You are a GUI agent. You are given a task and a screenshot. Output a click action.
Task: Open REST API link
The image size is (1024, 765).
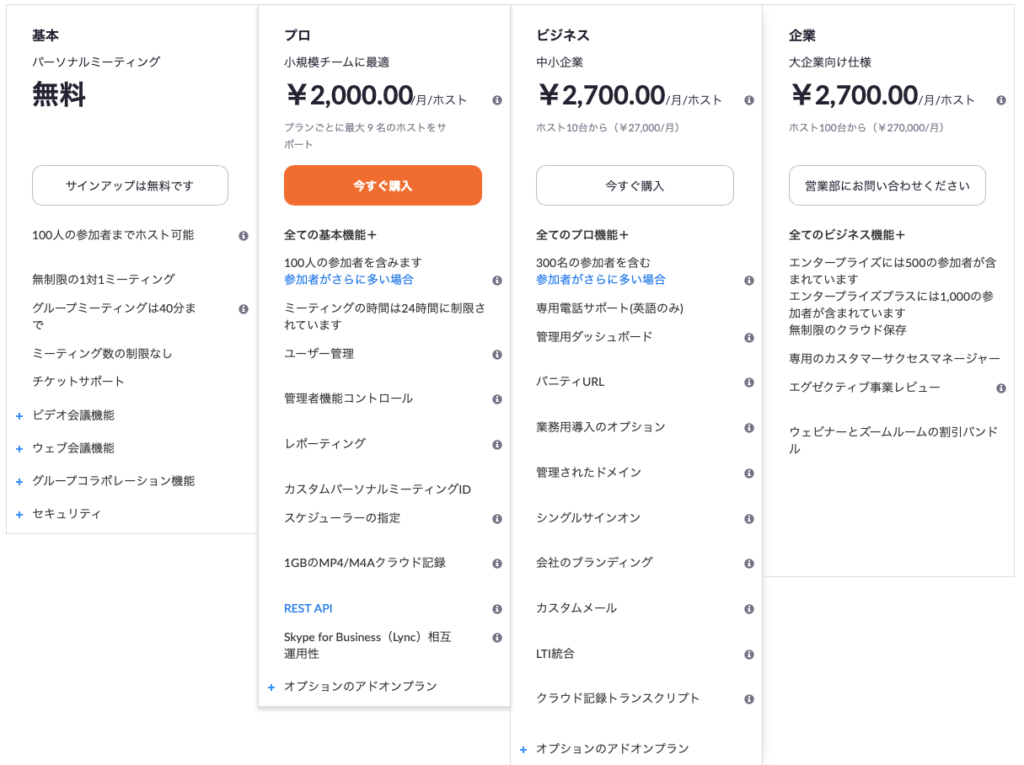(308, 608)
